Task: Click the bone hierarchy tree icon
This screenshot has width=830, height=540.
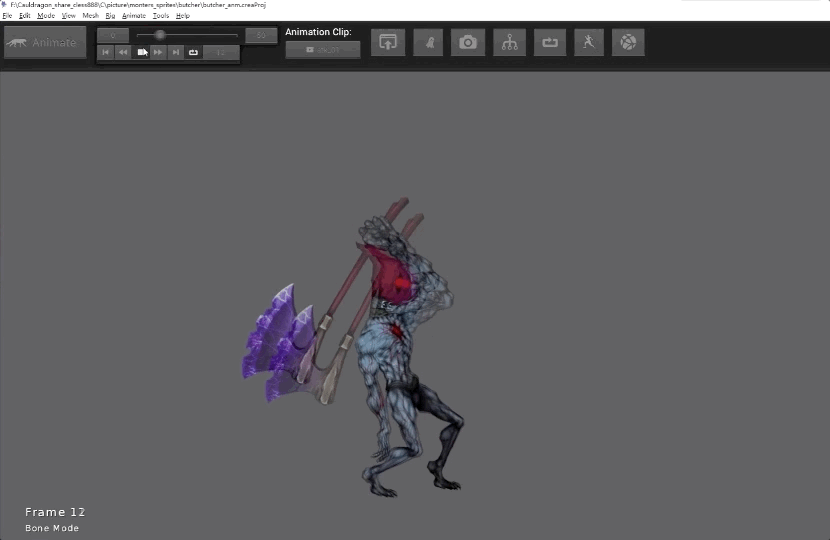Action: tap(510, 42)
